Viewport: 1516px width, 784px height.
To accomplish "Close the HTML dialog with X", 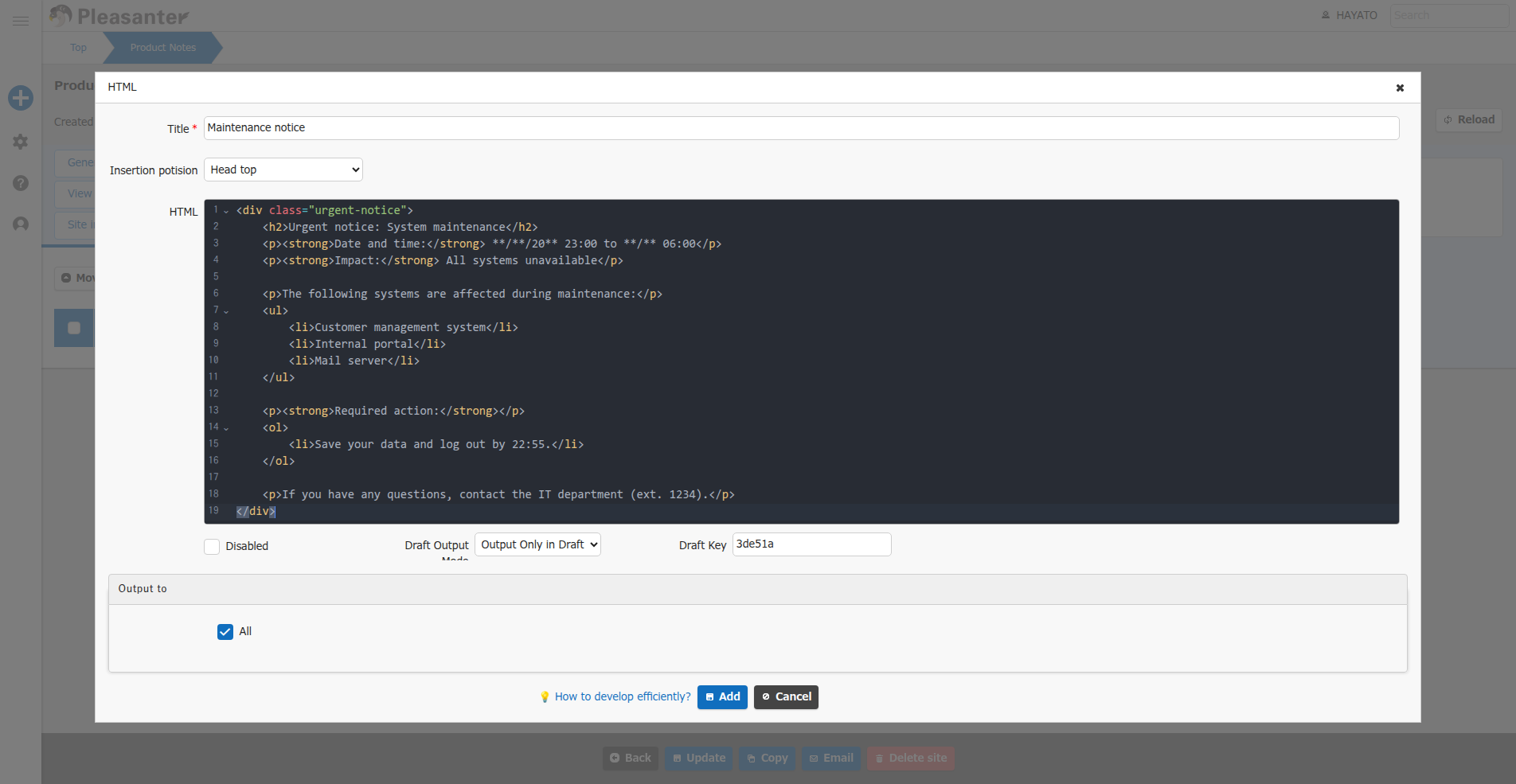I will click(1400, 88).
